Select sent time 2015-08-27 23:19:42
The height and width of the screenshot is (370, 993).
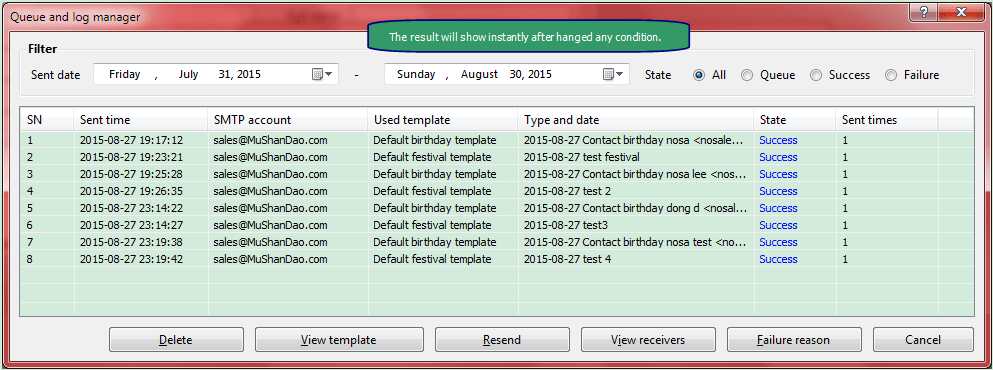(132, 259)
